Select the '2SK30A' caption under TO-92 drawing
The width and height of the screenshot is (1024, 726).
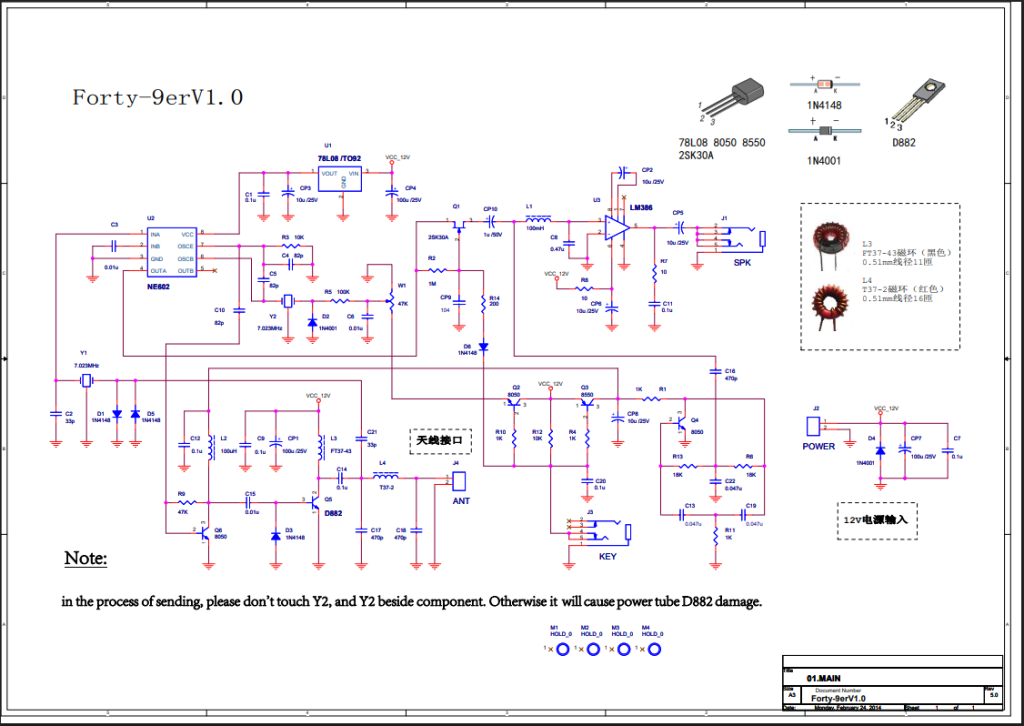(696, 155)
